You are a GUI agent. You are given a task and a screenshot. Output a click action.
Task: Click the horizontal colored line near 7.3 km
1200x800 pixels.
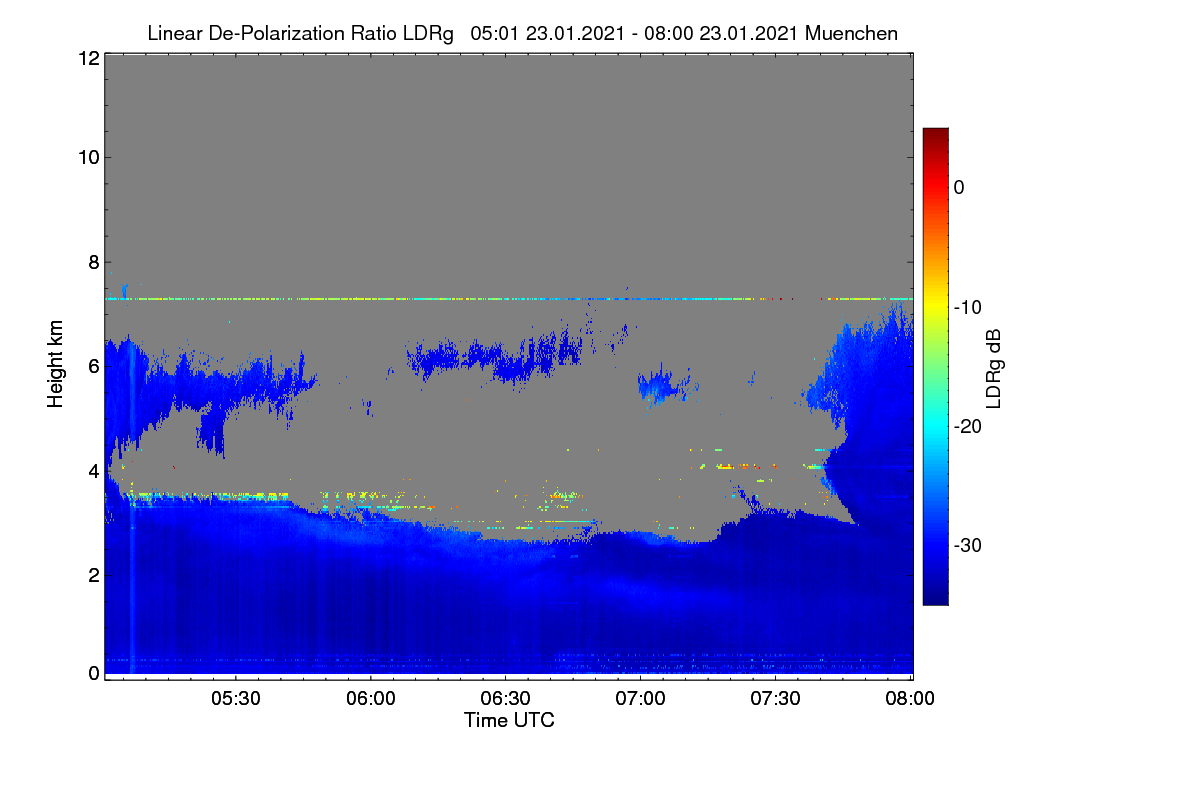point(509,298)
